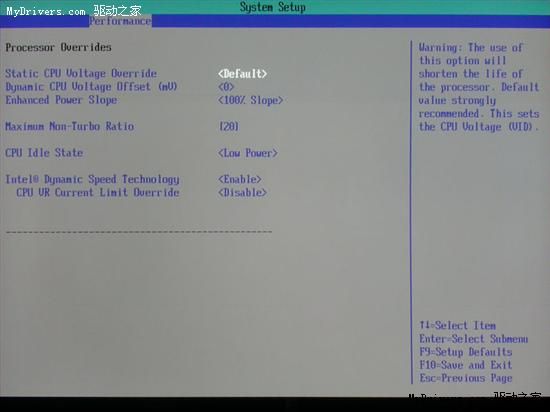Open the <Low Power> idle state selector
Viewport: 550px width, 412px height.
[x=248, y=153]
